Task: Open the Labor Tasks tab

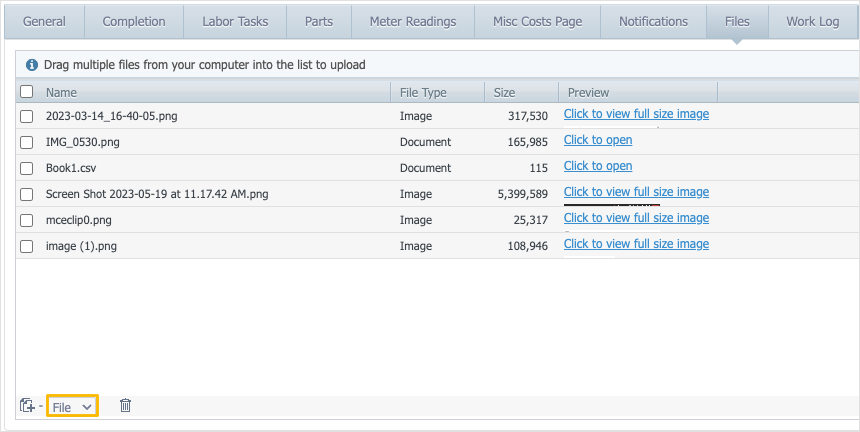Action: [x=235, y=21]
